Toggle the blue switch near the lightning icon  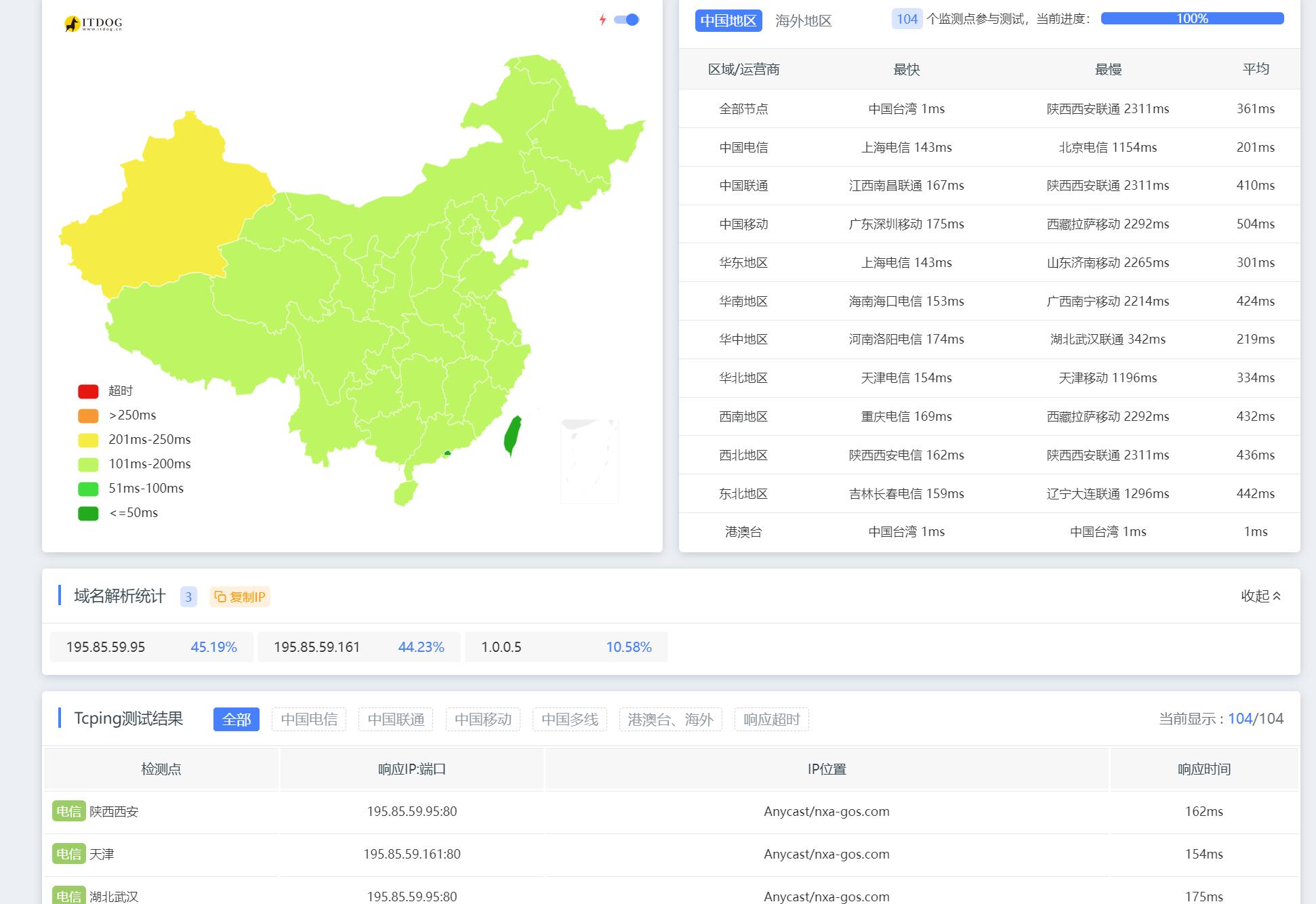click(625, 20)
